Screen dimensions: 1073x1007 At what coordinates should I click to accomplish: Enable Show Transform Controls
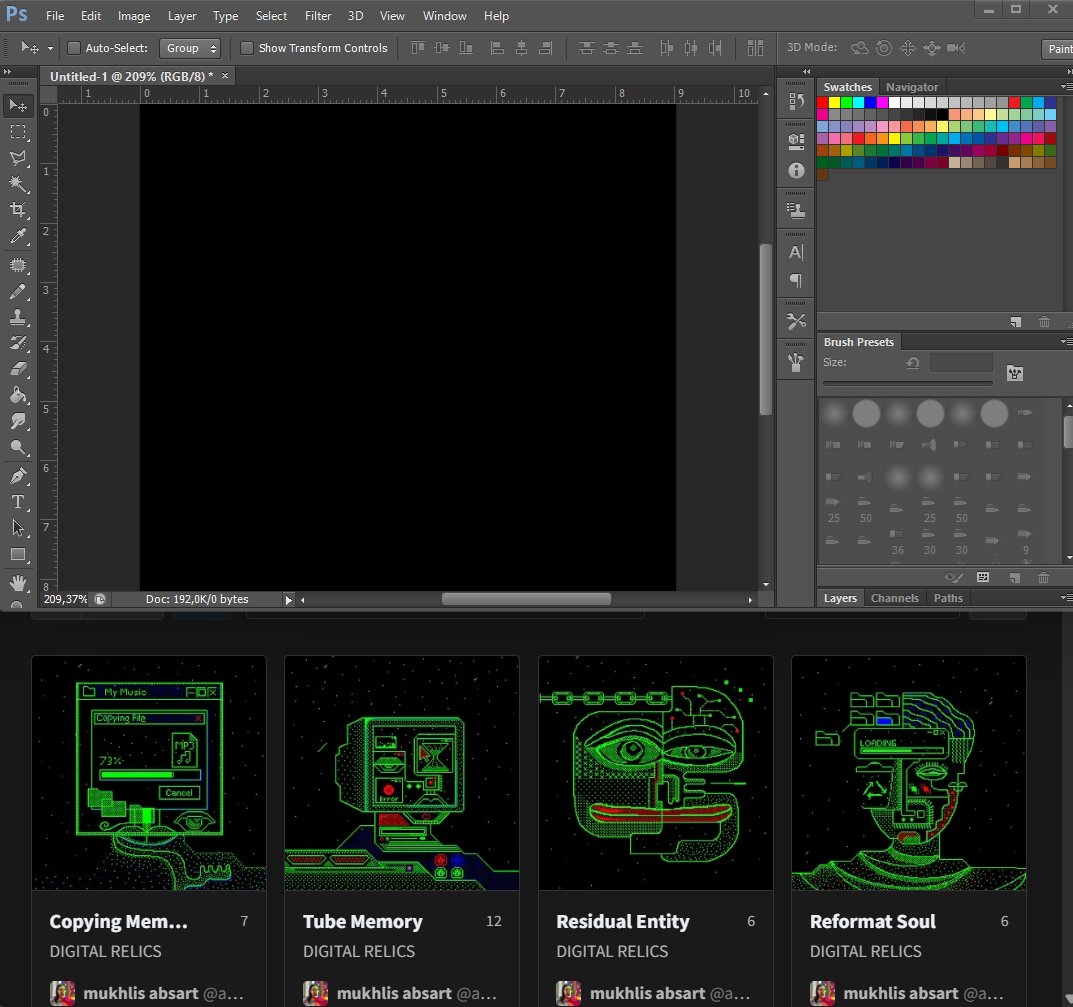click(x=246, y=47)
